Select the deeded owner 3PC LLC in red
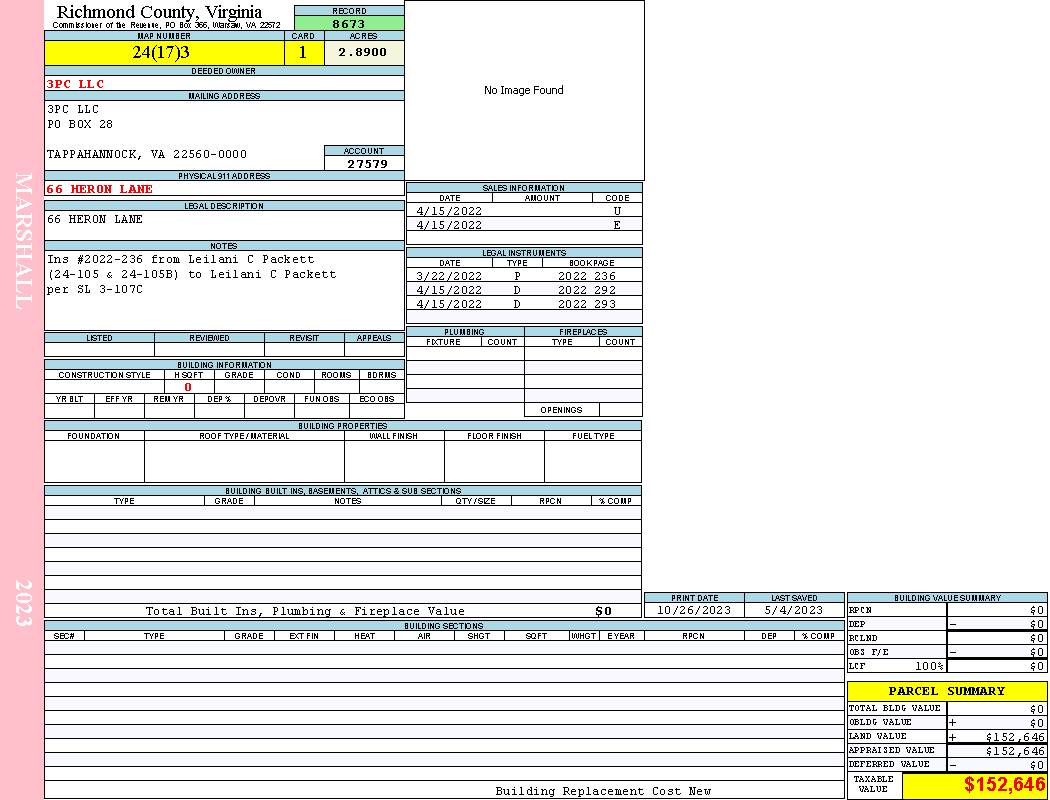Image resolution: width=1050 pixels, height=800 pixels. 76,84
